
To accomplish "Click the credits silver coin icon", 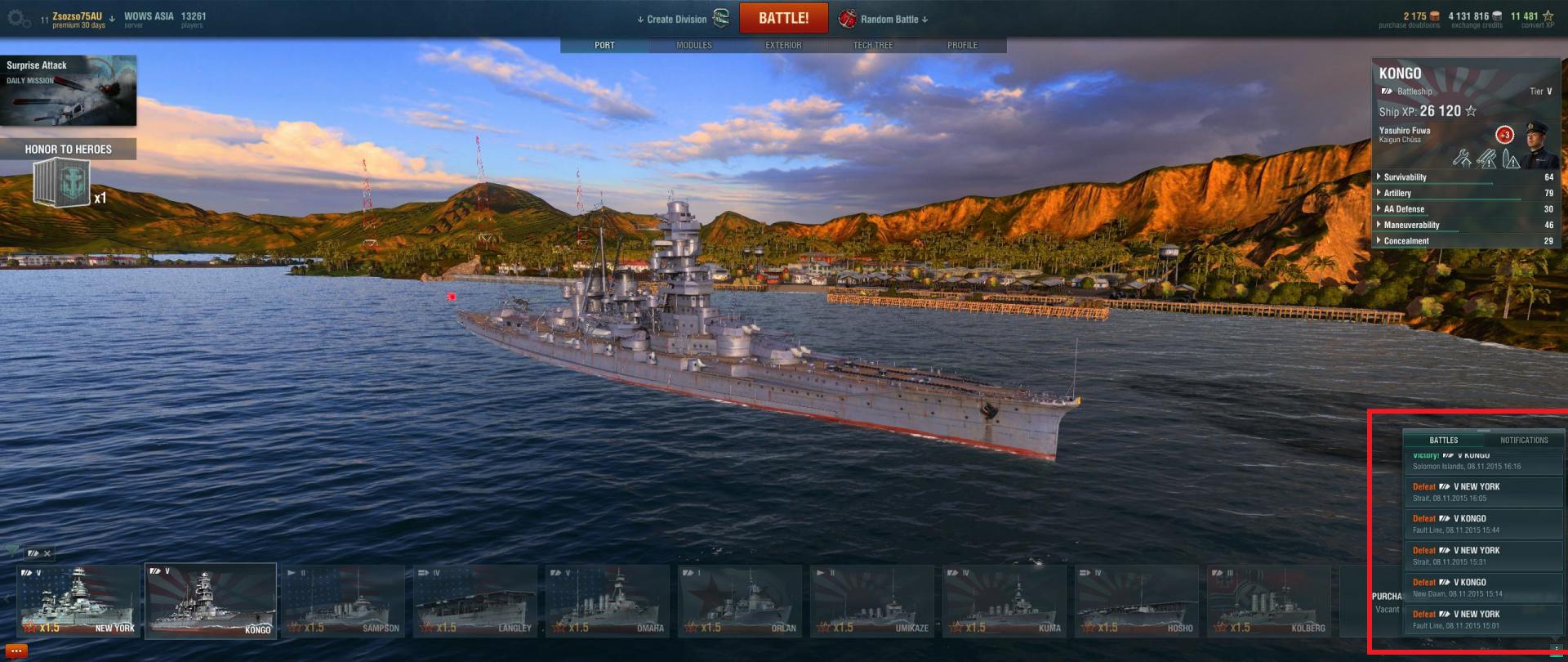I will pyautogui.click(x=1496, y=16).
